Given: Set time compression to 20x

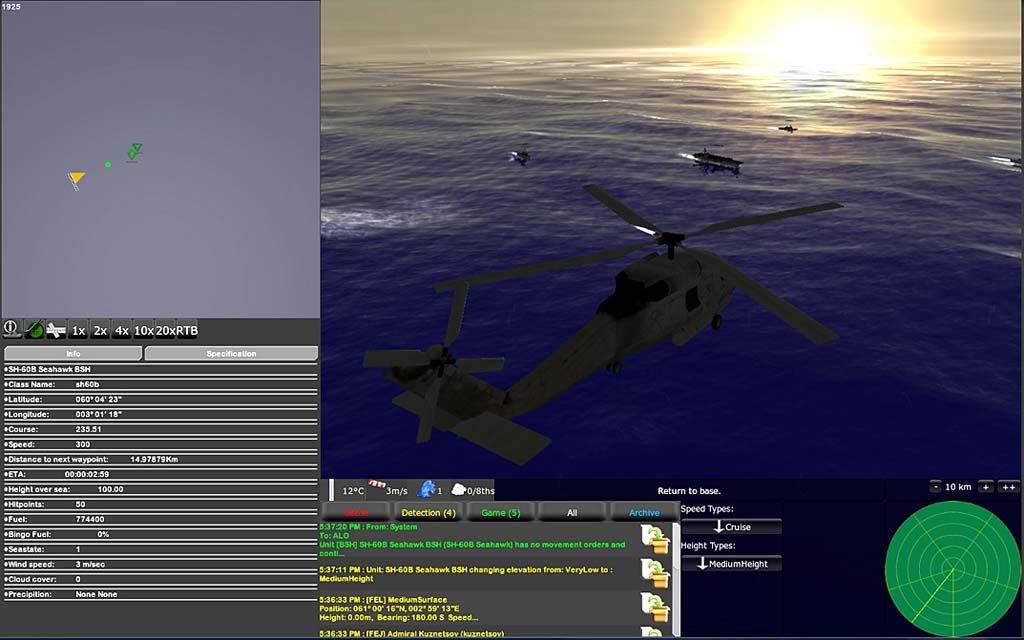Looking at the screenshot, I should coord(165,330).
